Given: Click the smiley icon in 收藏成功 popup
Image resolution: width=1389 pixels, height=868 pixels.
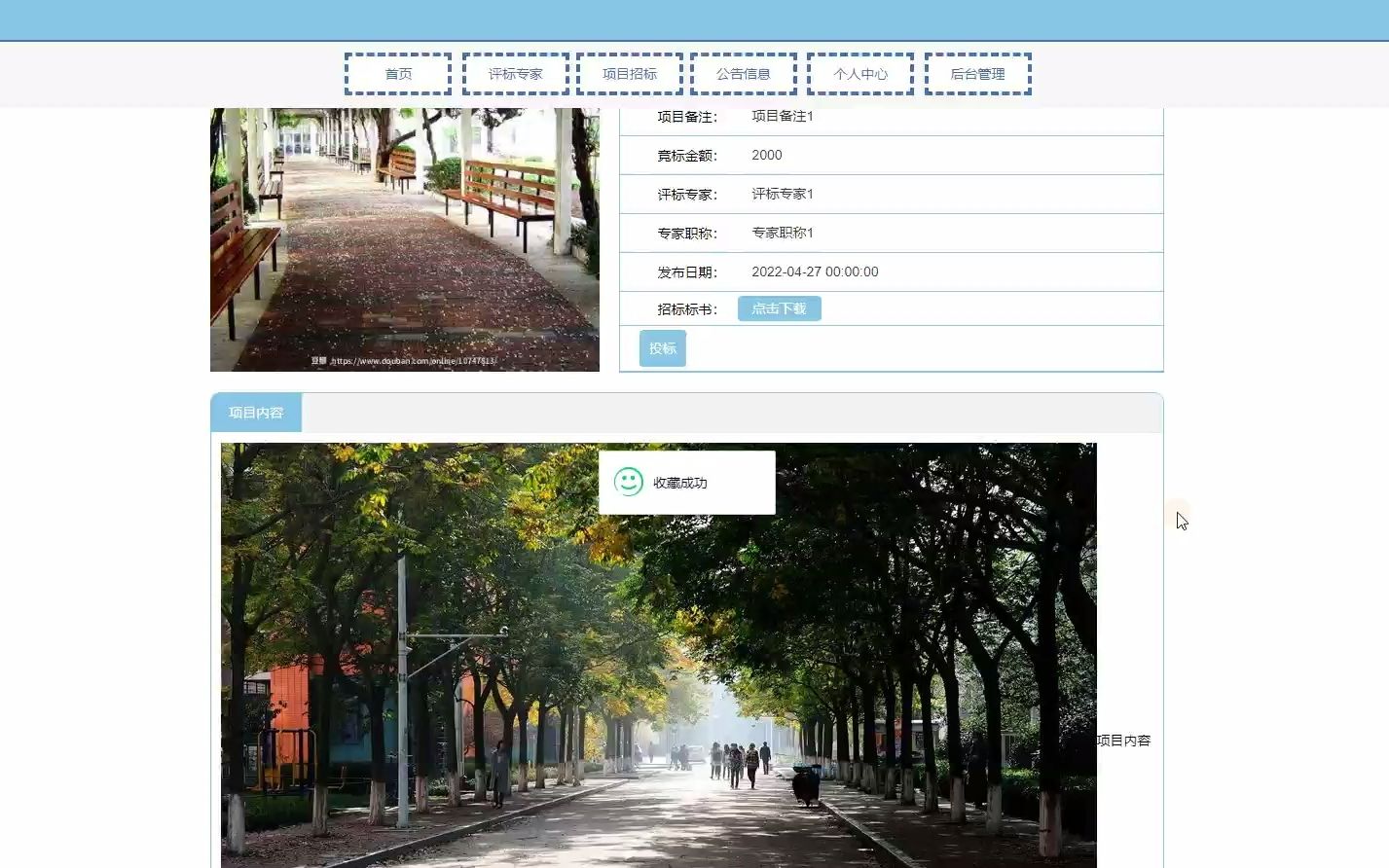Looking at the screenshot, I should pyautogui.click(x=627, y=482).
